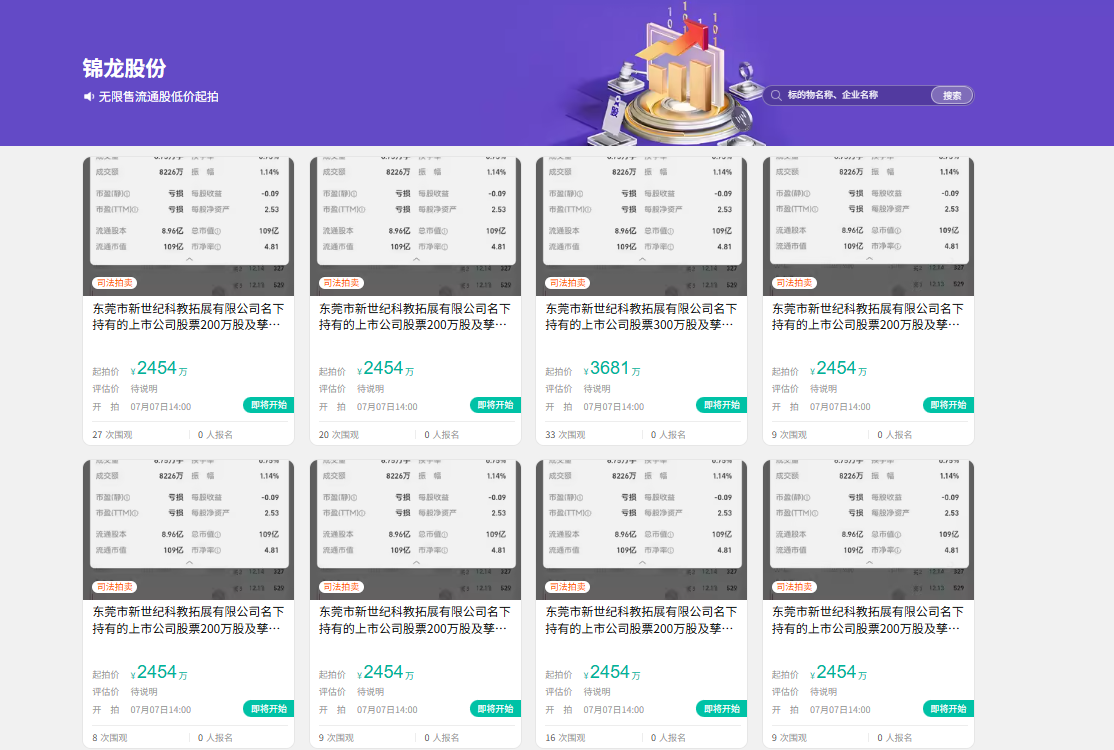Click the 司法拍卖 tag on the 33 次围观 card
Screen dimensions: 1114x750
(x=568, y=283)
